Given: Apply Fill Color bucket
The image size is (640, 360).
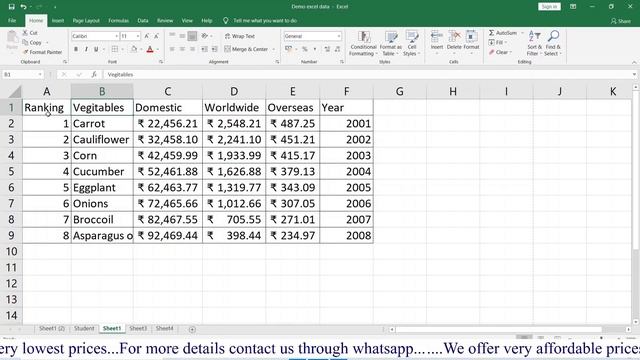Looking at the screenshot, I should click(133, 49).
